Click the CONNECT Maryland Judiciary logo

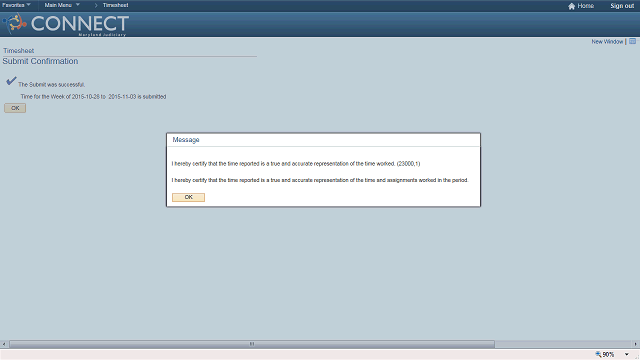click(x=66, y=24)
